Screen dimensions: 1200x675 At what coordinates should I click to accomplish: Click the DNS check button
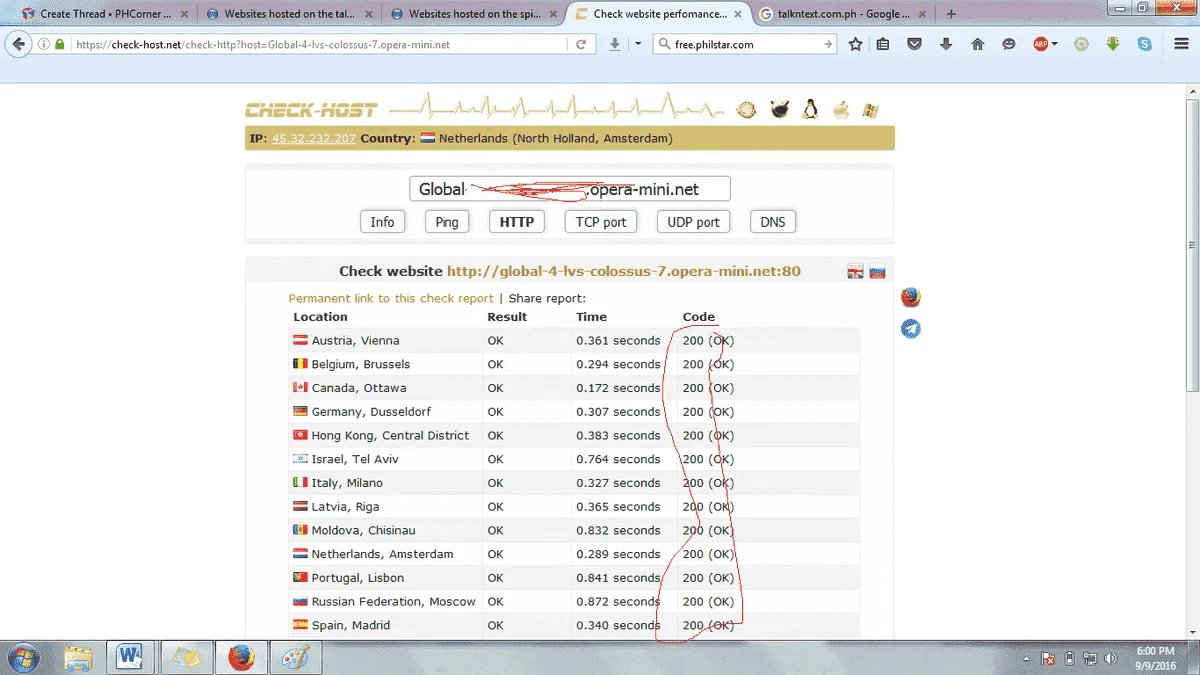tap(773, 222)
